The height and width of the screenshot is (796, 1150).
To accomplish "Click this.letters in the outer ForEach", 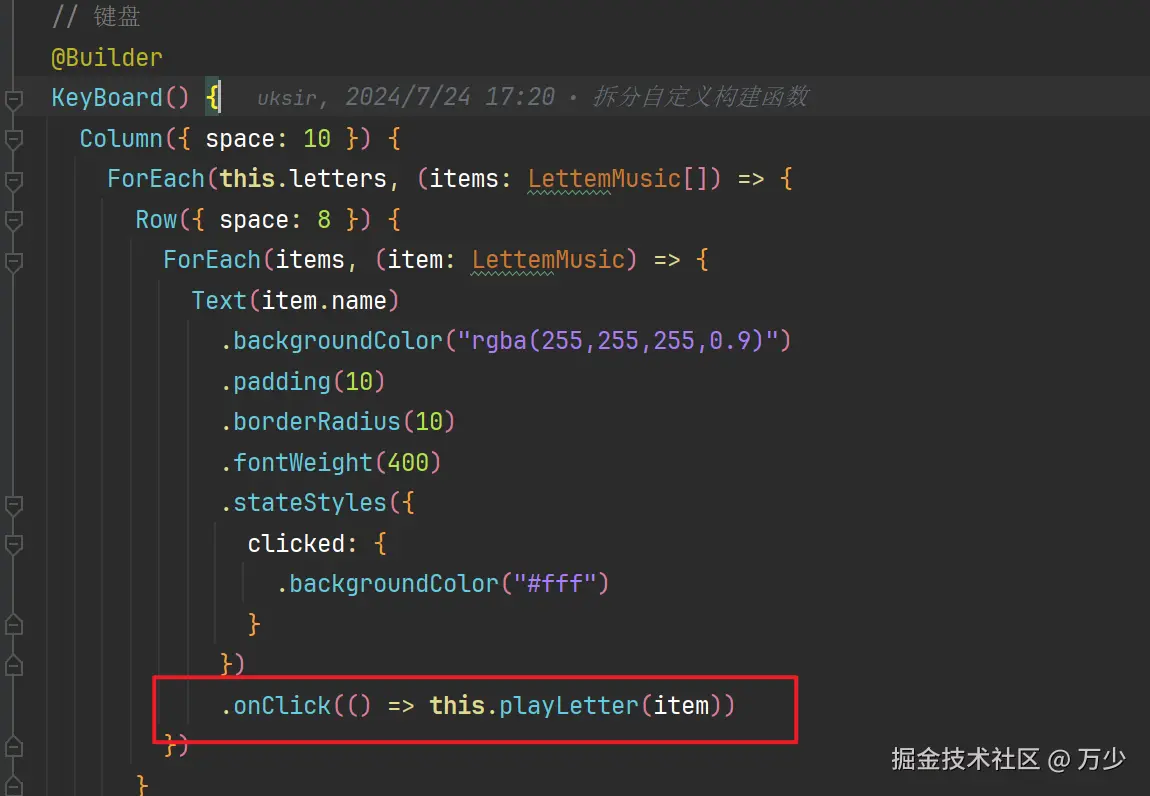I will [x=303, y=178].
